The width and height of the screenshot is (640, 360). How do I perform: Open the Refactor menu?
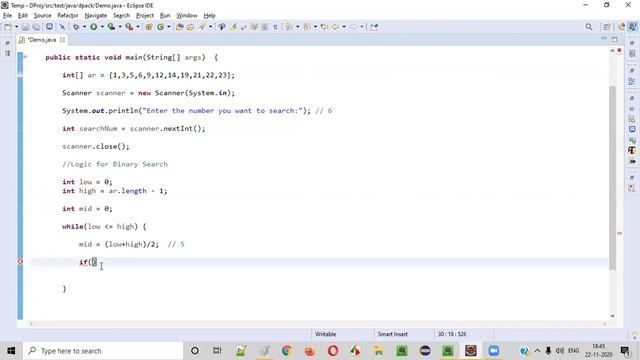click(x=68, y=16)
